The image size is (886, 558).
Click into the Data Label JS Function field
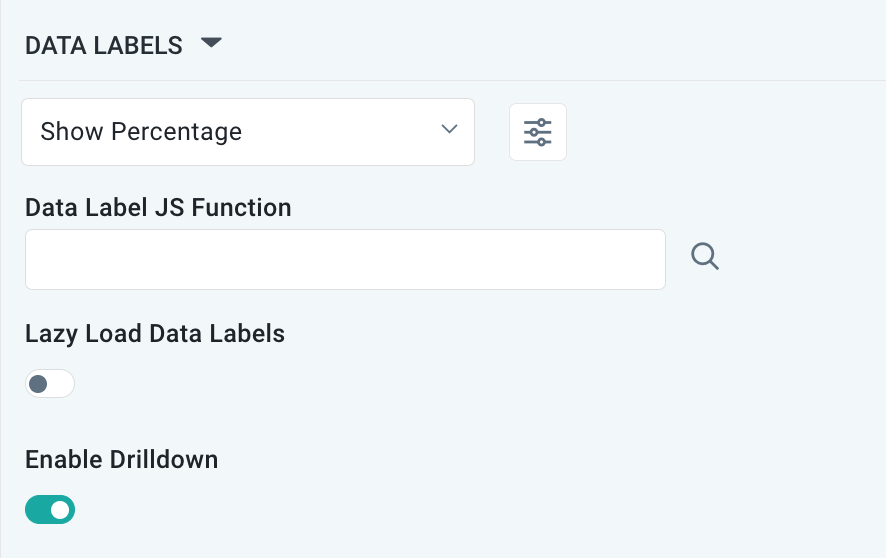pos(345,260)
